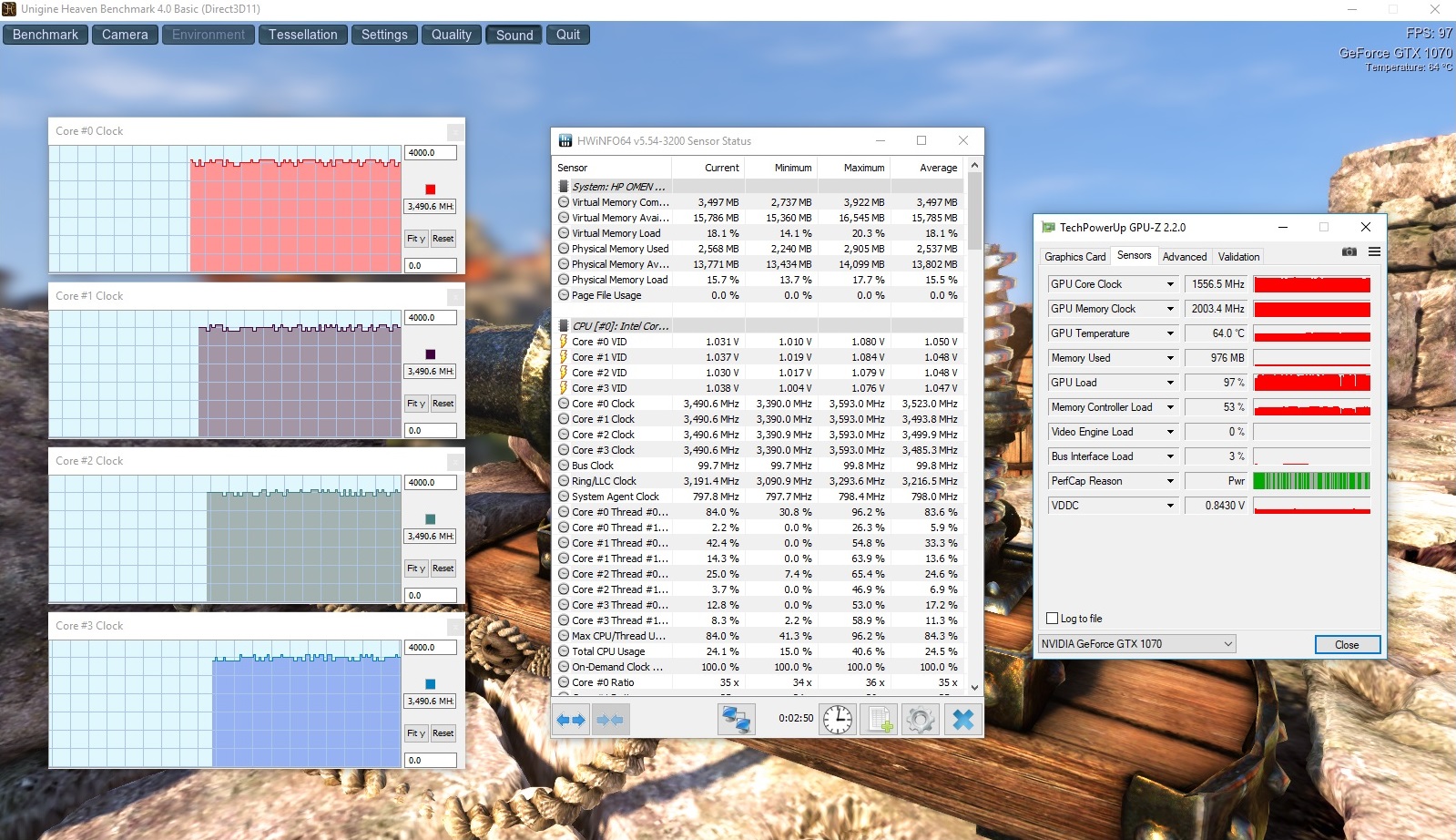Close the Core #0 Clock graph window
Screen dimensions: 1456x840
pos(455,132)
